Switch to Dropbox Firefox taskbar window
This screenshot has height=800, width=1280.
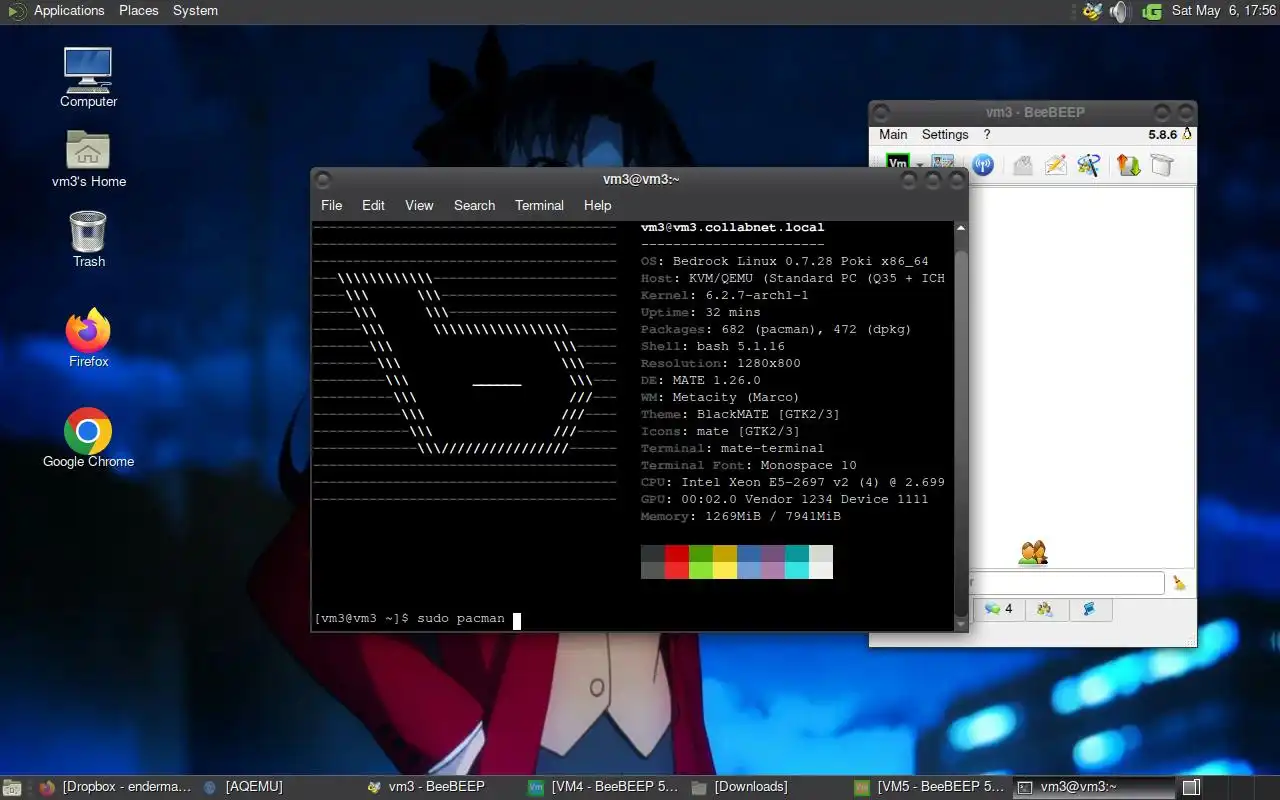[x=114, y=787]
